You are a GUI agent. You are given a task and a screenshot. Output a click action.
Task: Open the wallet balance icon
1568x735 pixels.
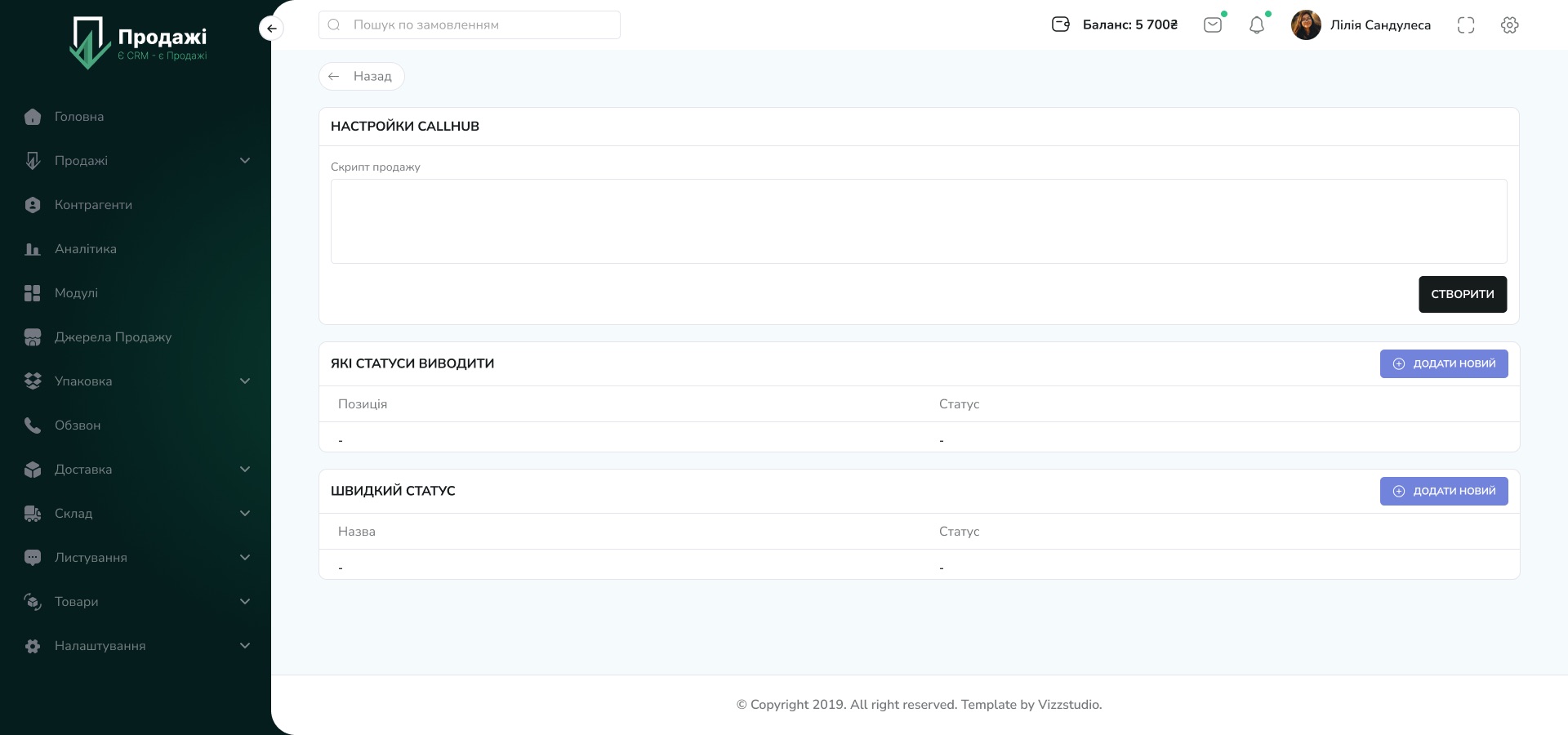[1061, 24]
